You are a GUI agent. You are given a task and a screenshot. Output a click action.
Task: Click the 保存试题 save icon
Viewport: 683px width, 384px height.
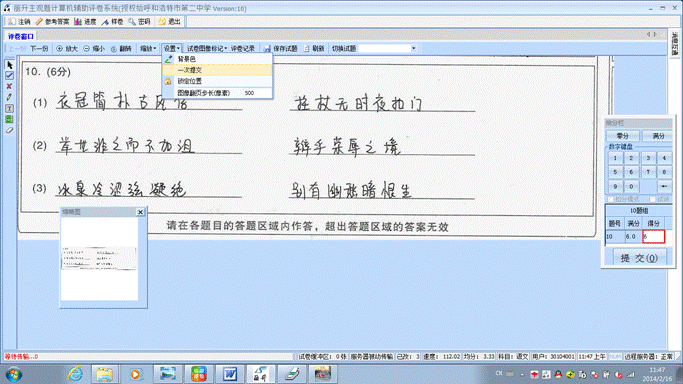pos(267,49)
